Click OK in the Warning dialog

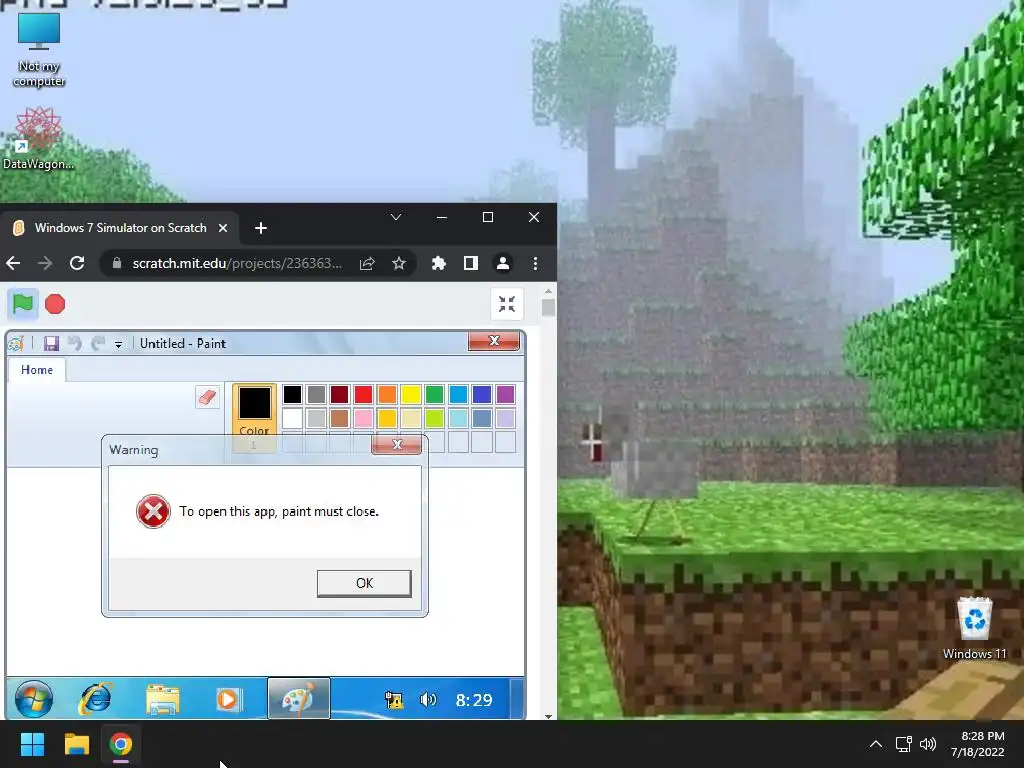click(x=364, y=583)
